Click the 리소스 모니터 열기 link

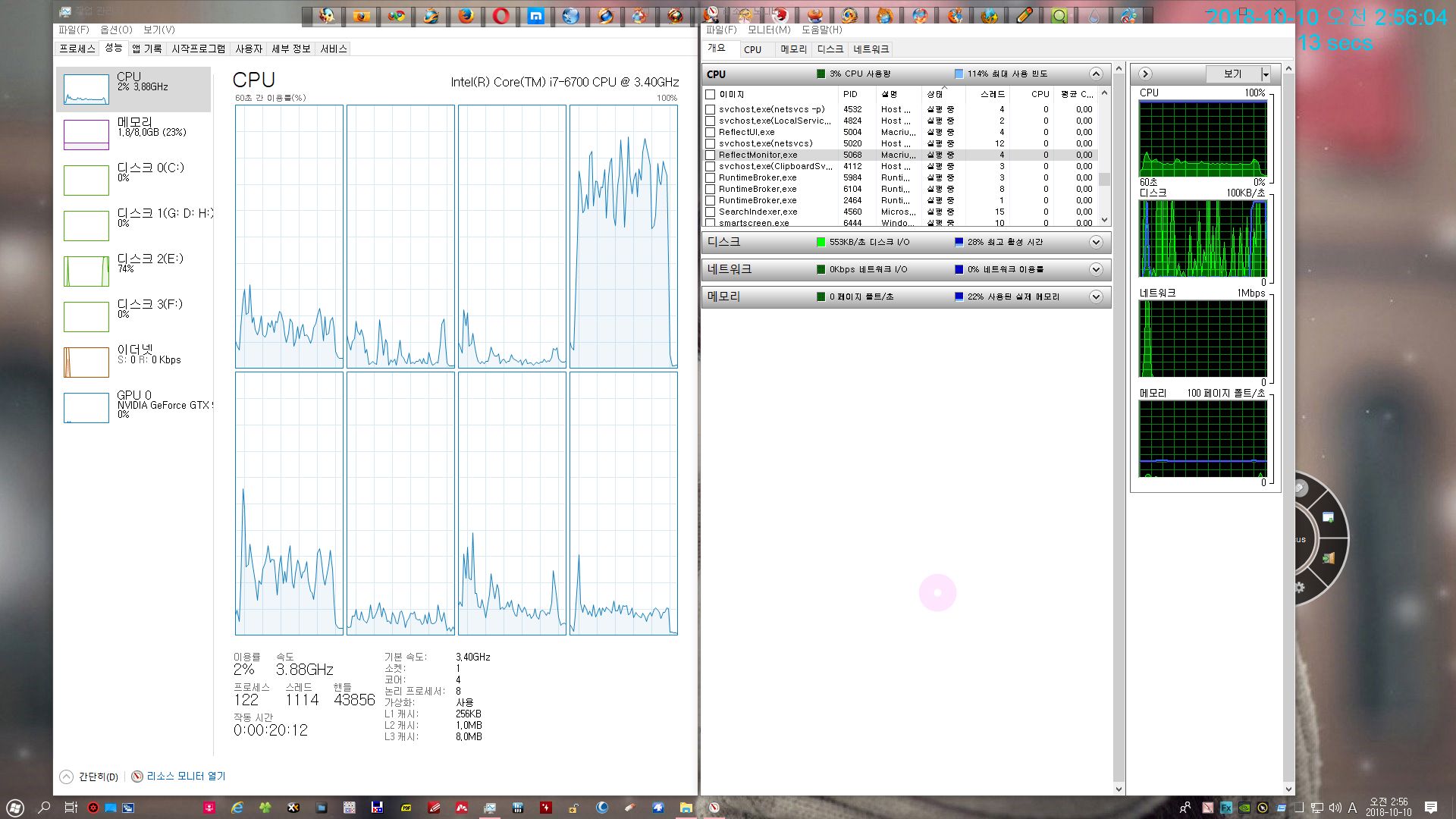click(x=186, y=777)
